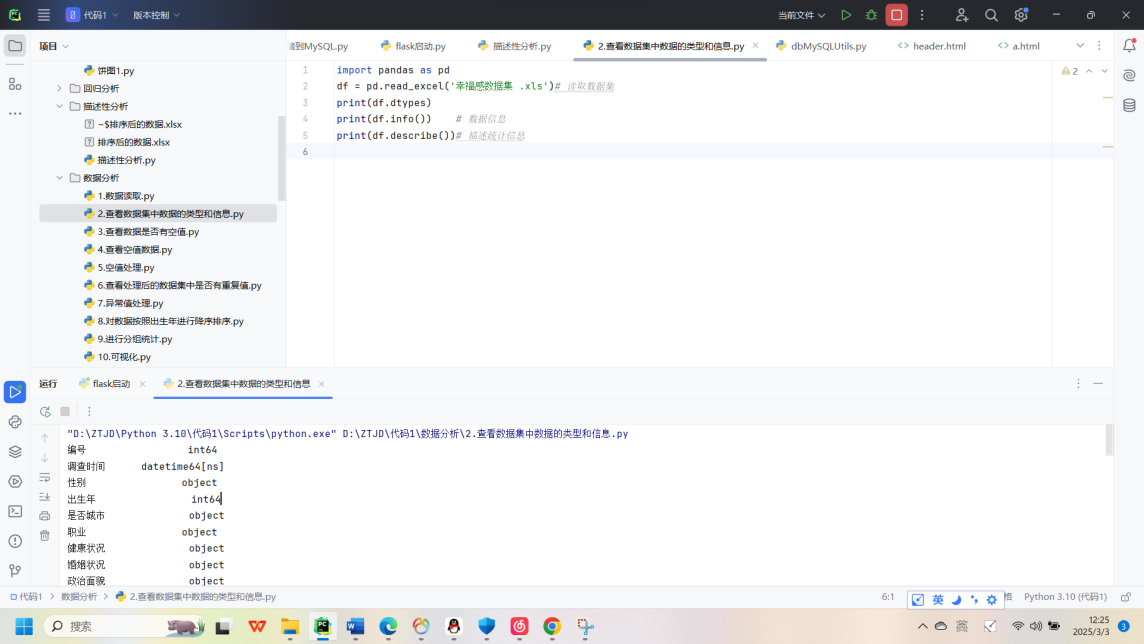Stop process in Run panel toolbar

coord(65,411)
